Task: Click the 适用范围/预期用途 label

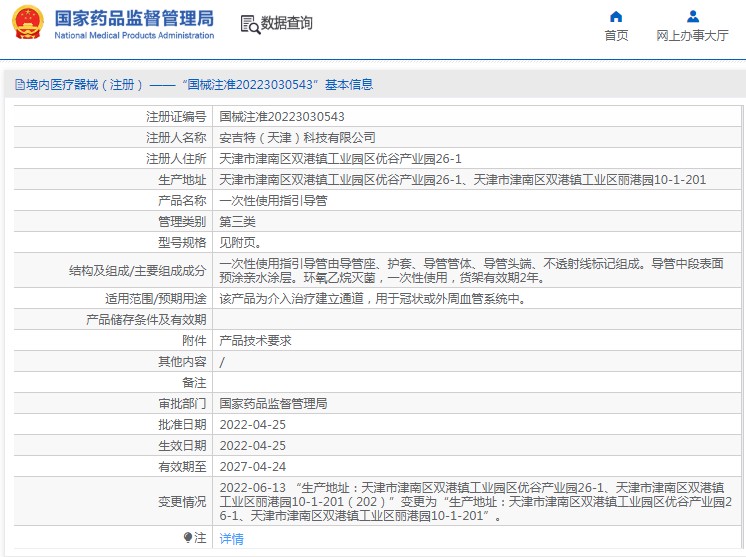Action: 156,298
